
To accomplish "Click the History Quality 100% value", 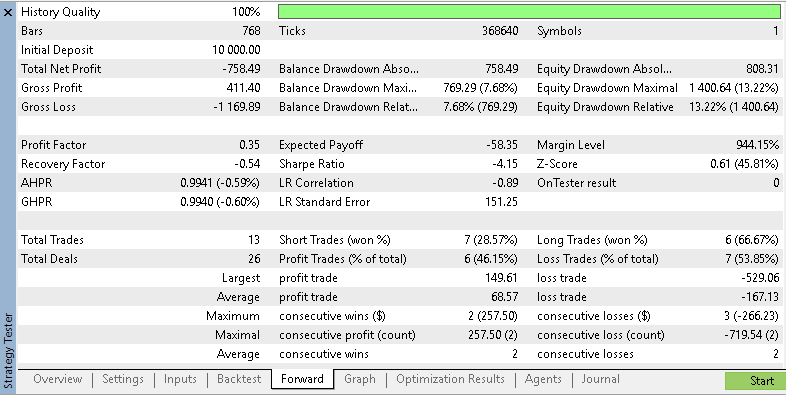I will coord(246,12).
